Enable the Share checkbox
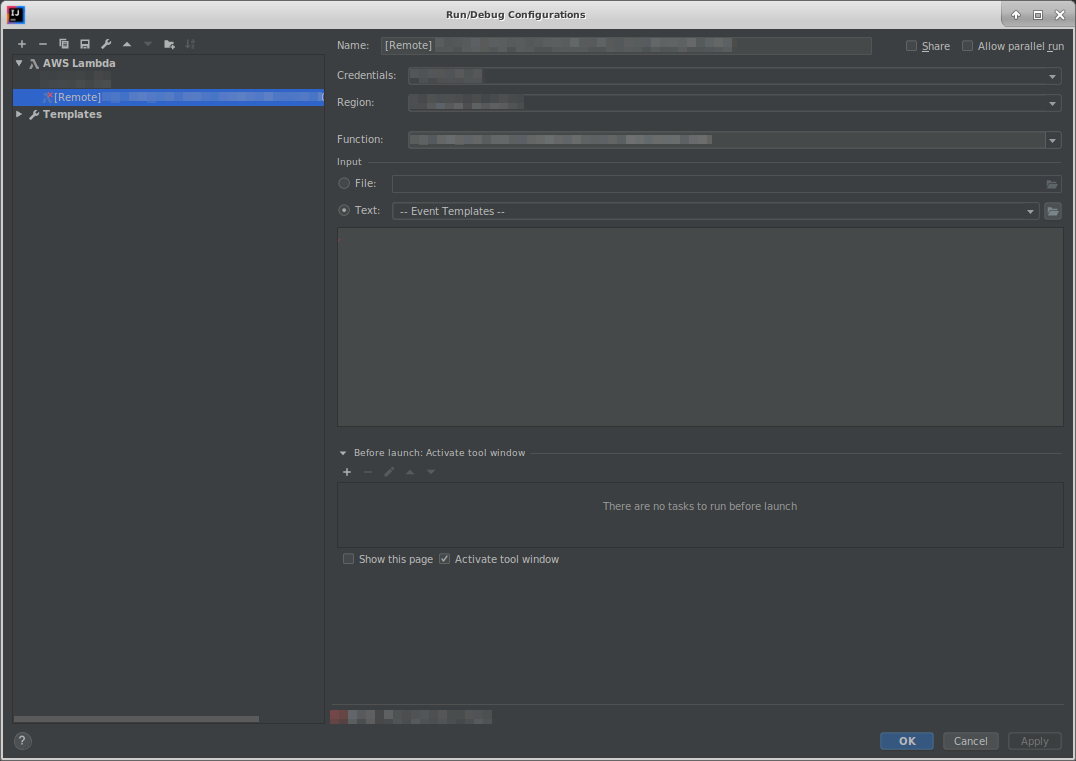The image size is (1076, 761). tap(911, 45)
